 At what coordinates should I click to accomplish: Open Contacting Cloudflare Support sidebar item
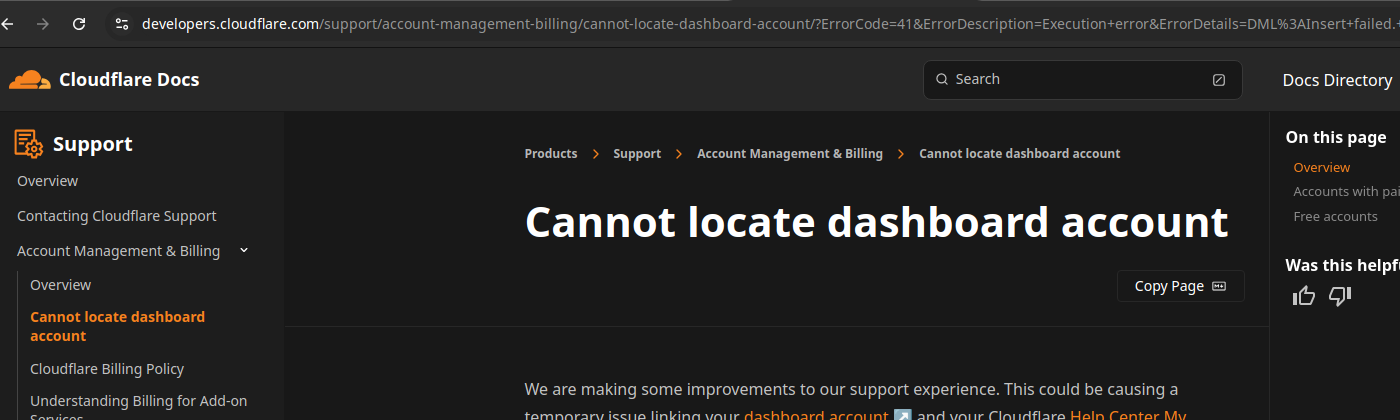[x=116, y=216]
